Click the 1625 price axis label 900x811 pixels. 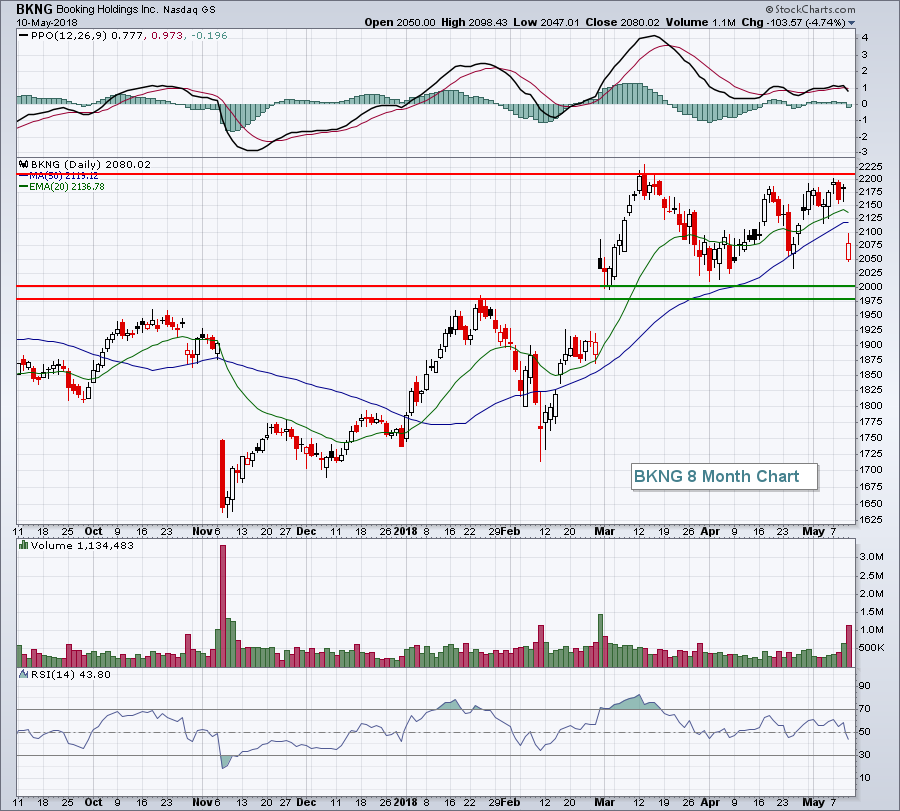871,519
